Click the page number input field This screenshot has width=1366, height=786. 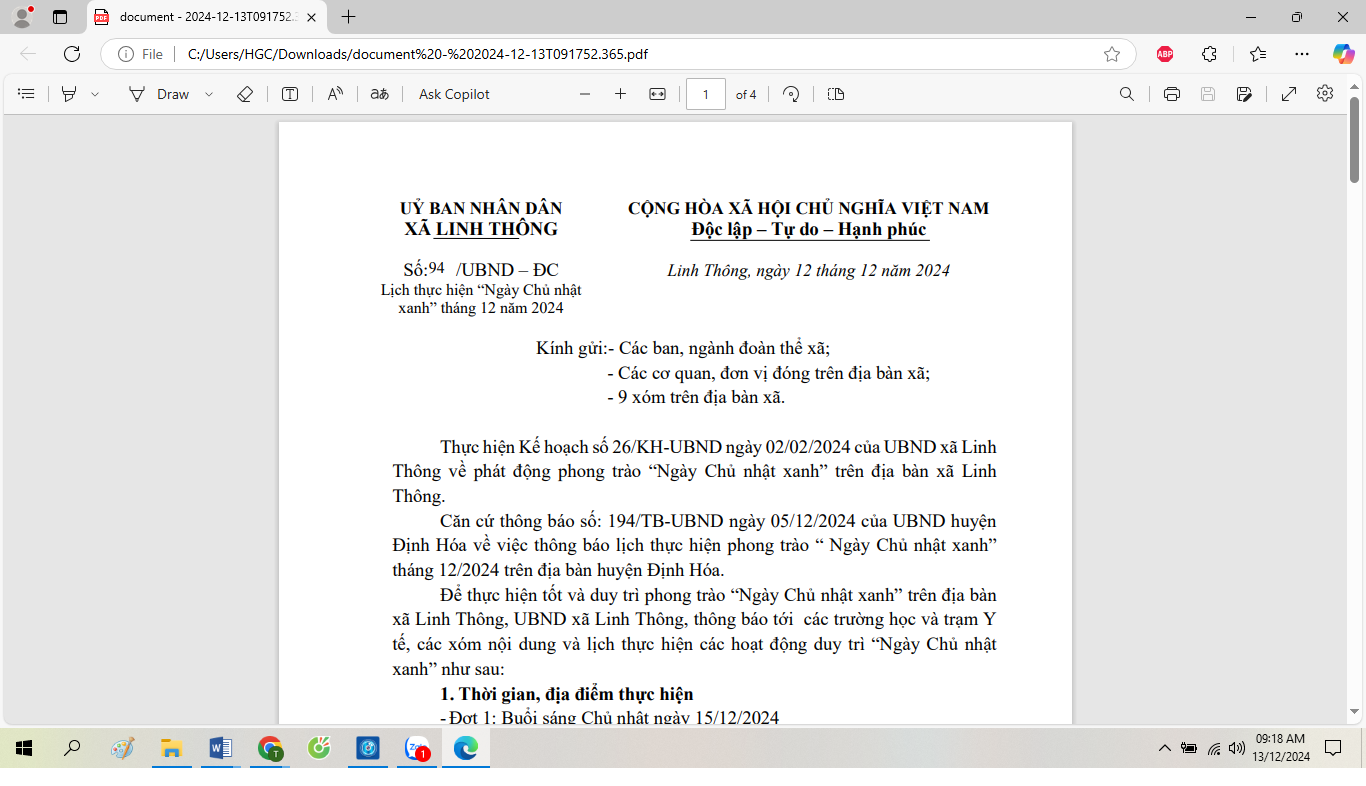706,94
